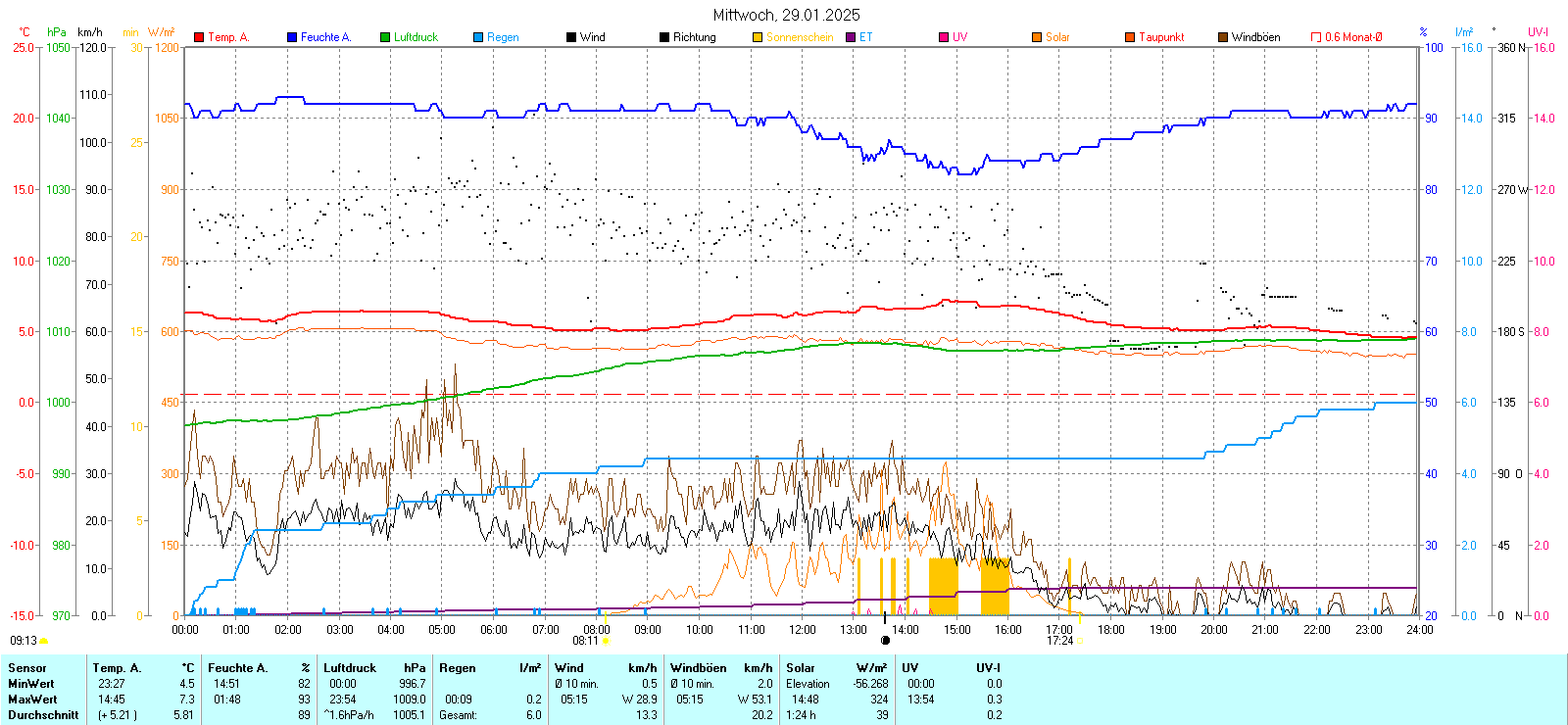Toggle the black Wind legend marker
Screen dimensions: 1568x725
click(571, 37)
